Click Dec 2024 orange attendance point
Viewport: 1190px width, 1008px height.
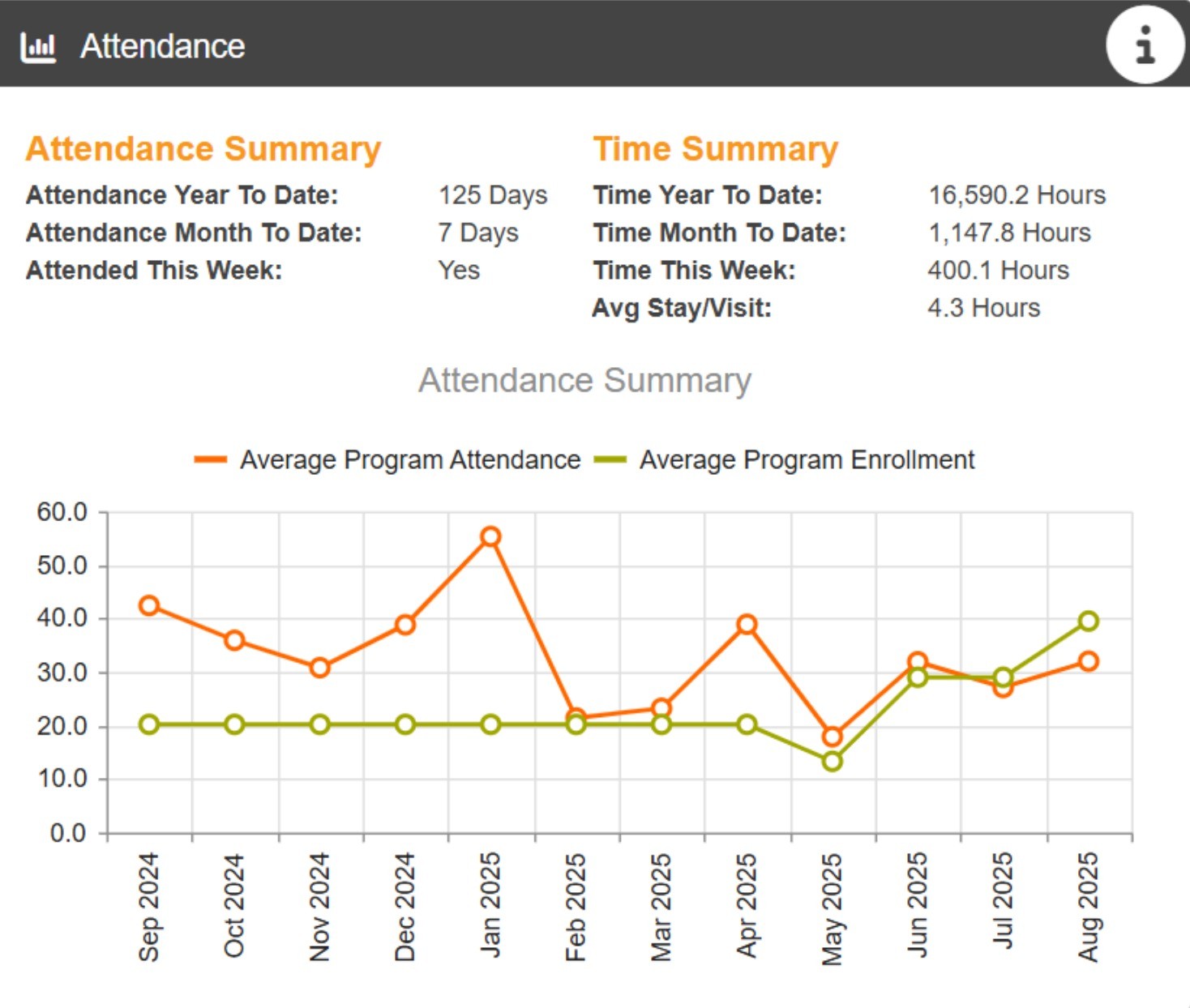(x=405, y=625)
